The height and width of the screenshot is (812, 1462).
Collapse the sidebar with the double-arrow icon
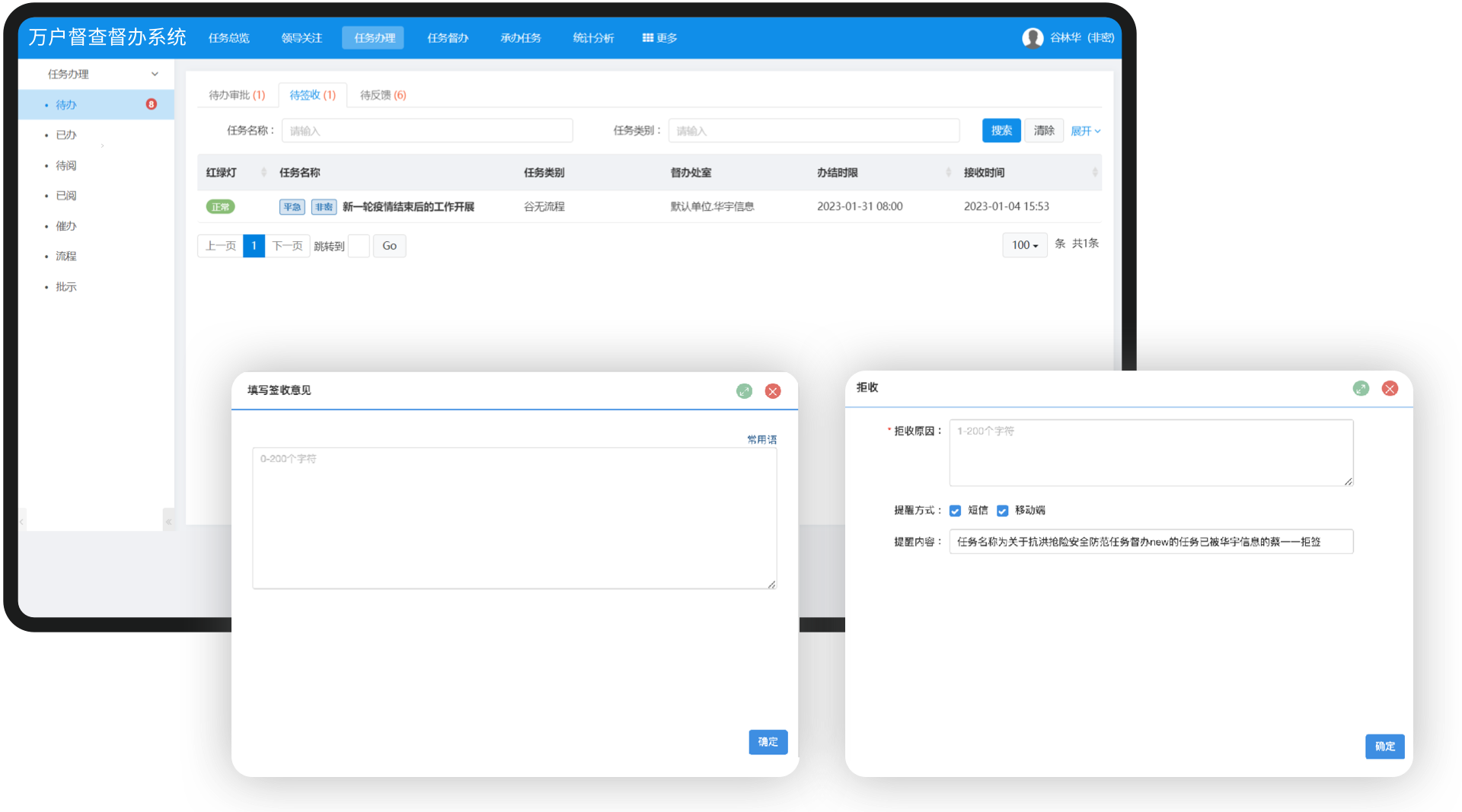(168, 521)
